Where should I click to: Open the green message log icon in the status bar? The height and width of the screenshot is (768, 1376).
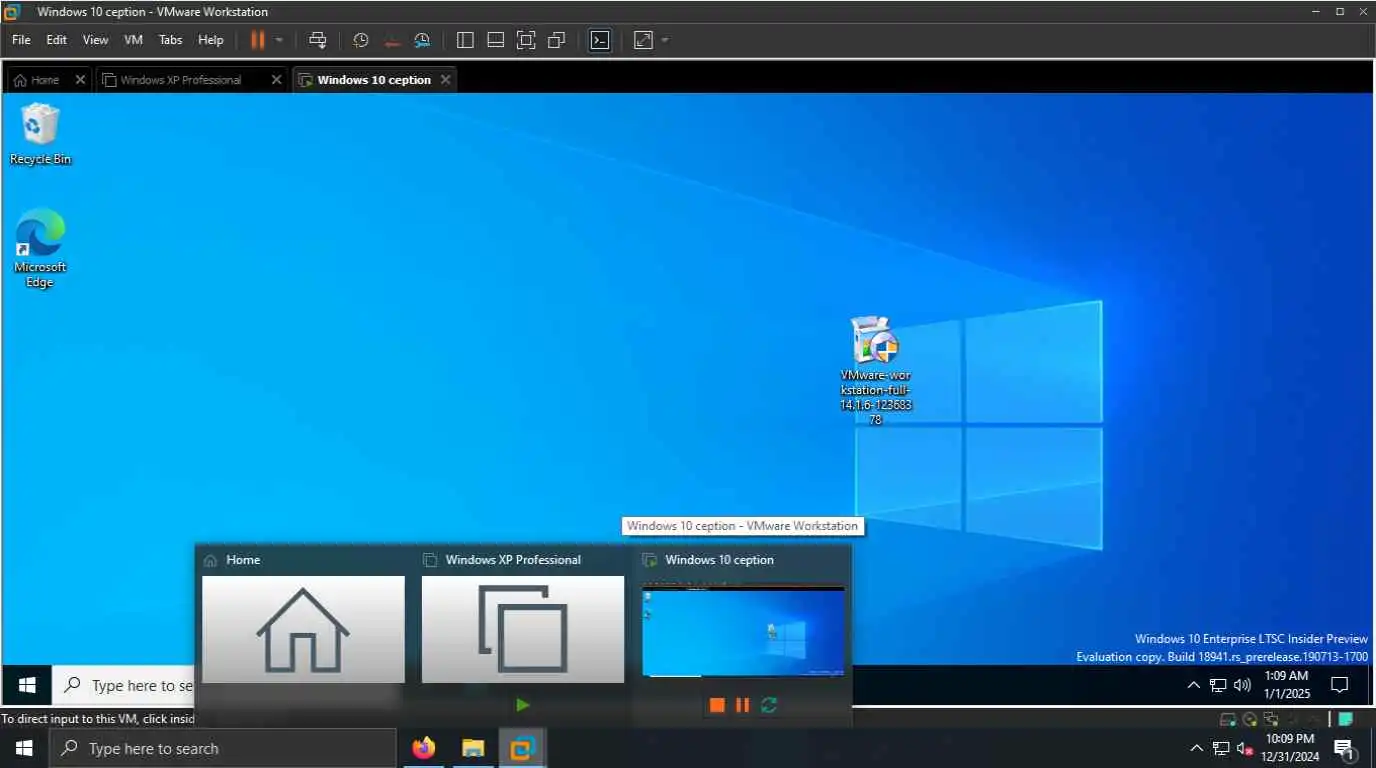click(x=1346, y=719)
